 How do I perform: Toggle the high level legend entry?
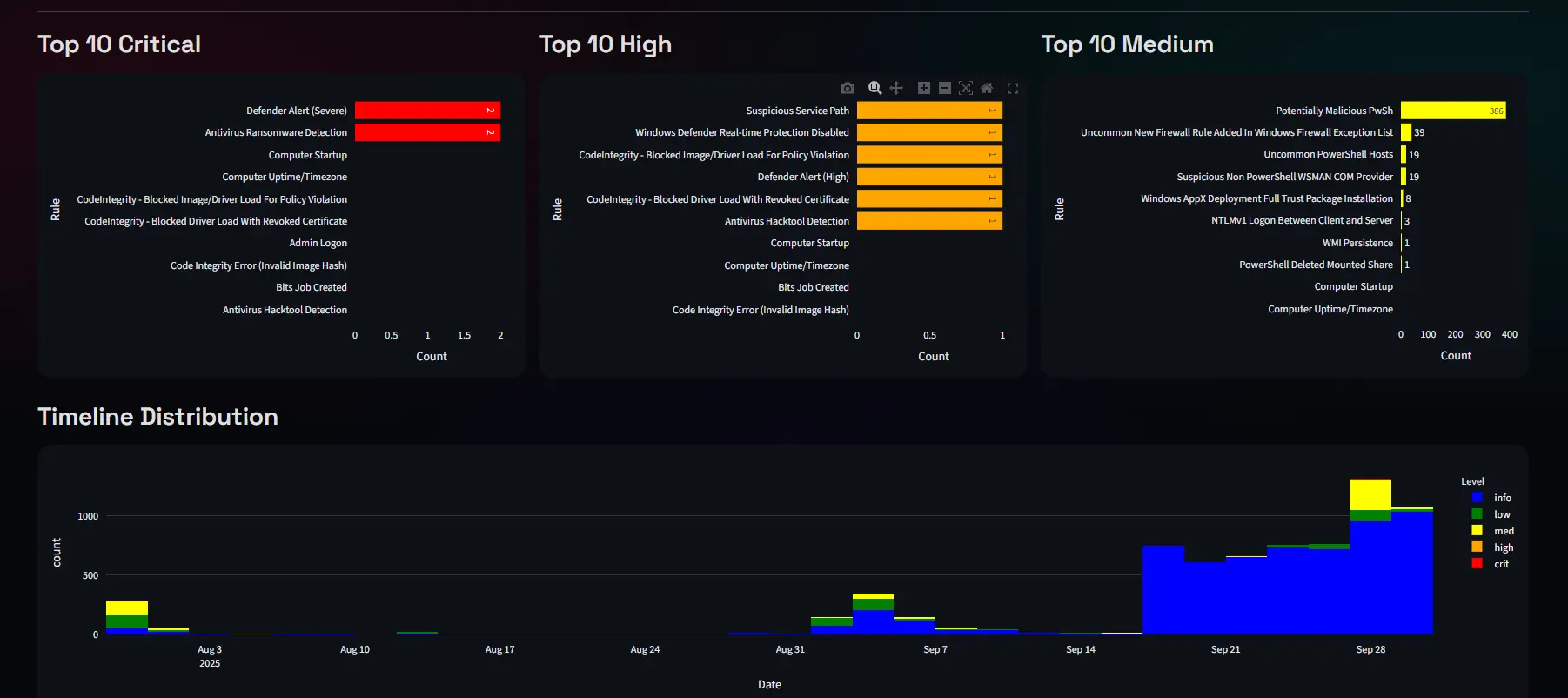click(x=1503, y=547)
